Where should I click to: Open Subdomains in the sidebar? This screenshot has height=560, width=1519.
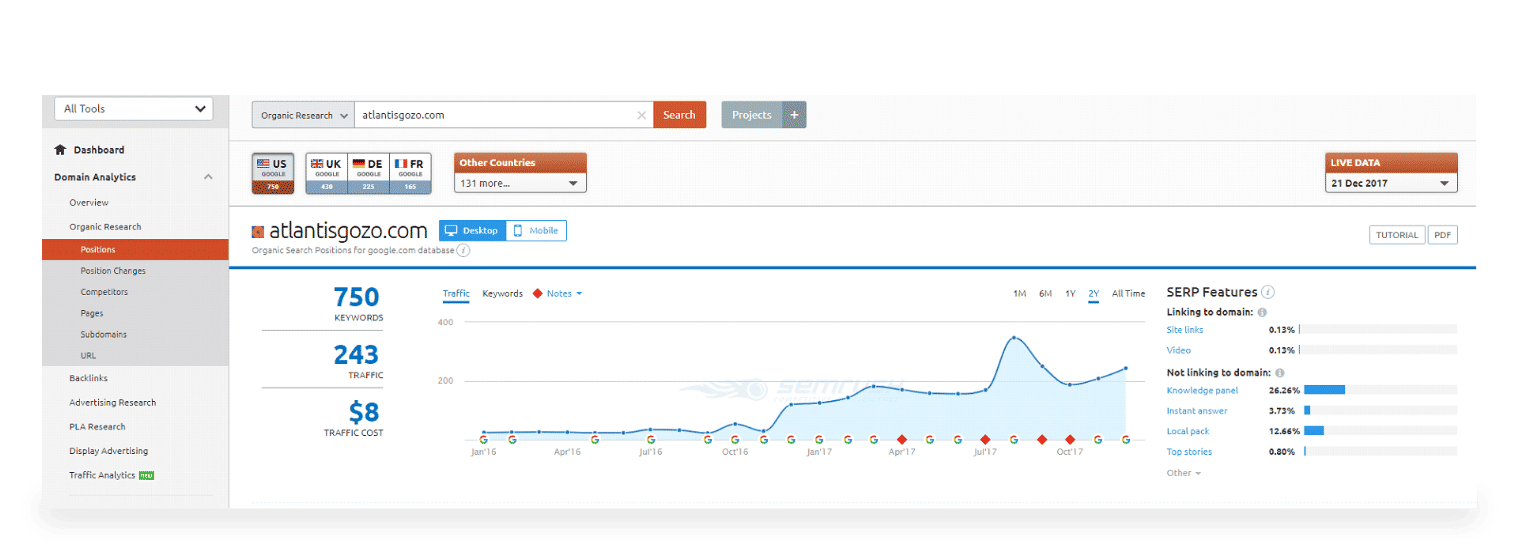(104, 334)
